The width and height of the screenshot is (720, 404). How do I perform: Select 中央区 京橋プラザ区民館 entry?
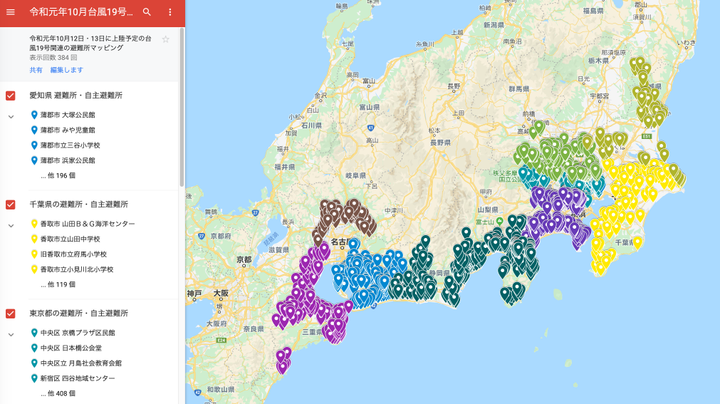point(77,332)
